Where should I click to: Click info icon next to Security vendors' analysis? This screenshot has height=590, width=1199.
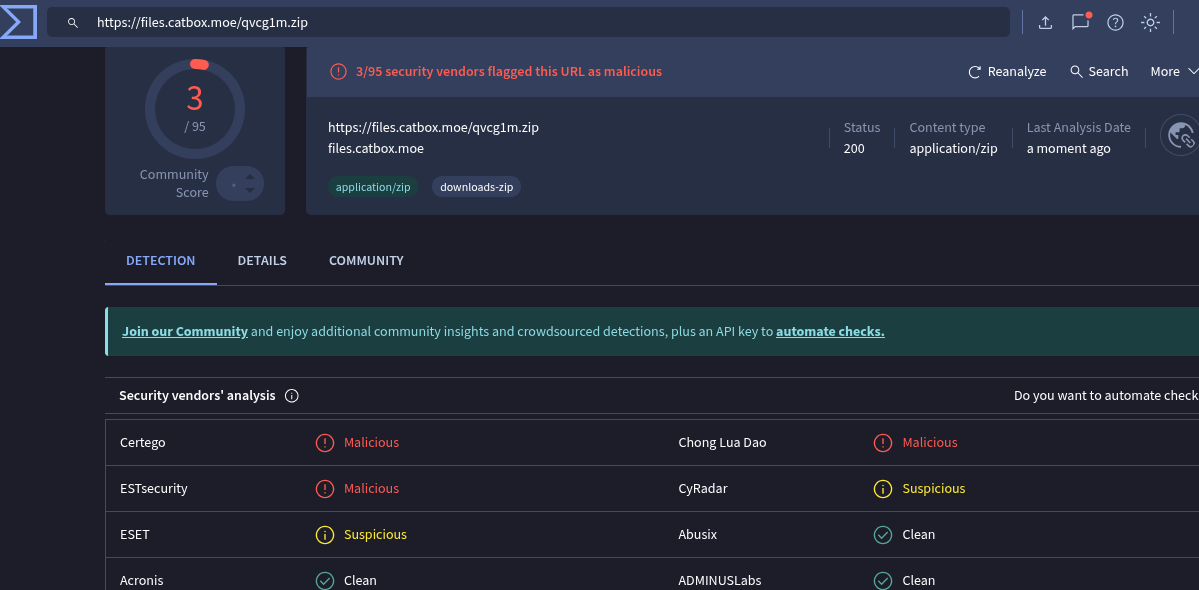pyautogui.click(x=291, y=396)
